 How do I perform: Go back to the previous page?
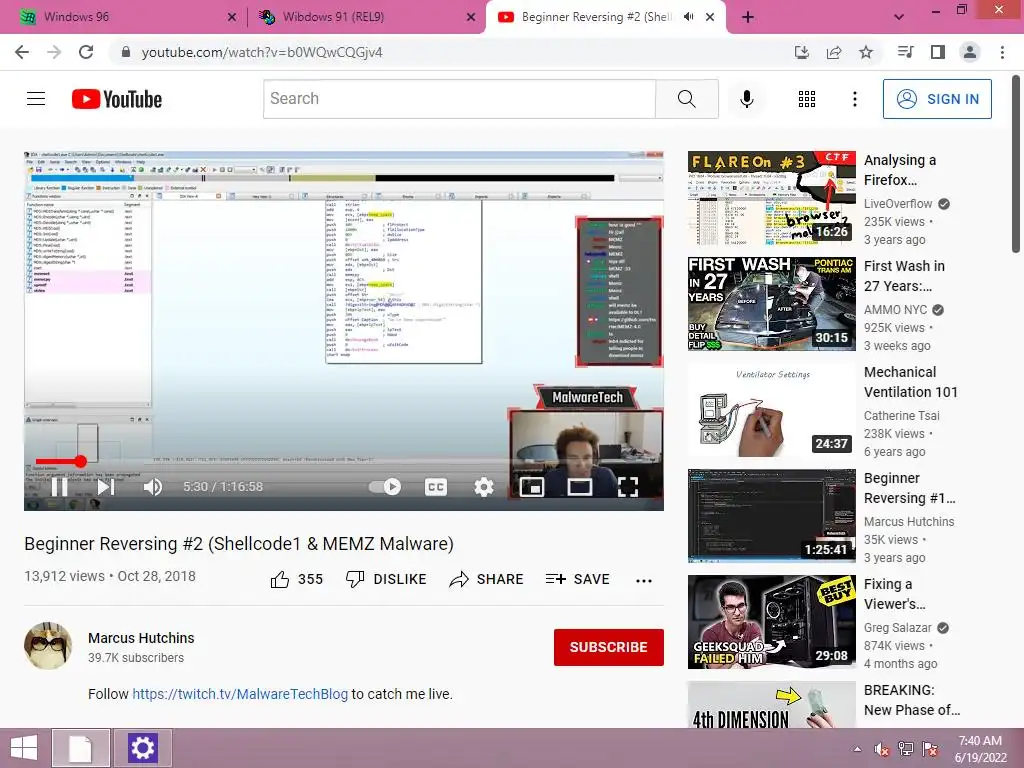22,52
